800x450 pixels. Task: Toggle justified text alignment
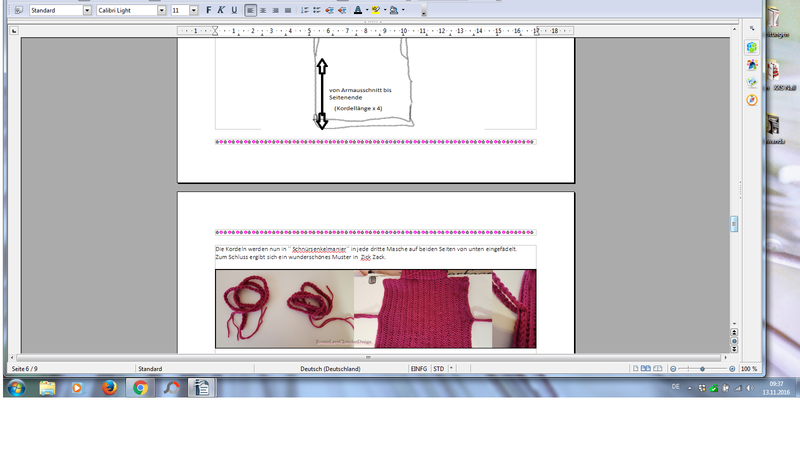tap(288, 10)
